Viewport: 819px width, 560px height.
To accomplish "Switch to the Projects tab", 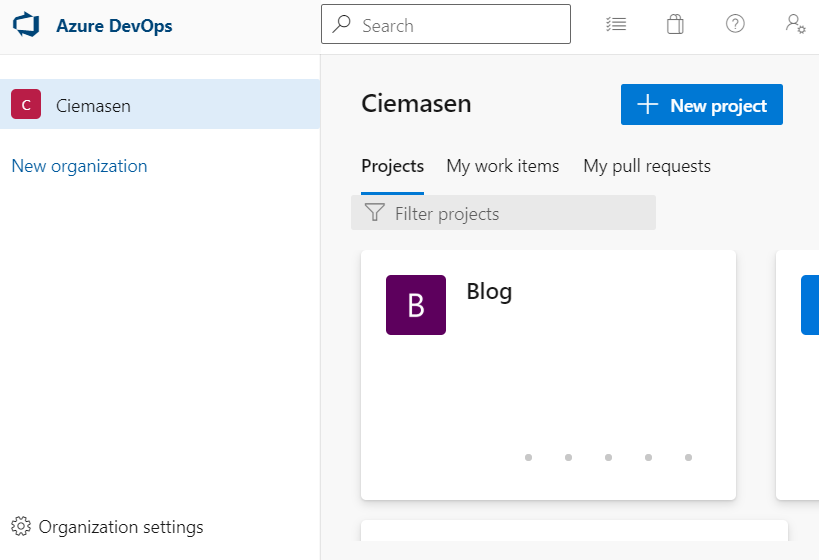I will pos(392,166).
